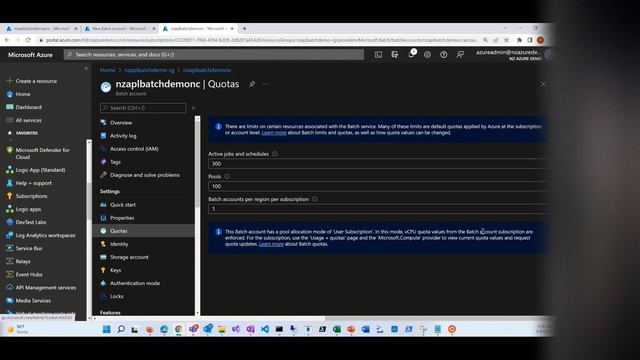Show info tooltip for Batch accounts per region

(x=315, y=199)
